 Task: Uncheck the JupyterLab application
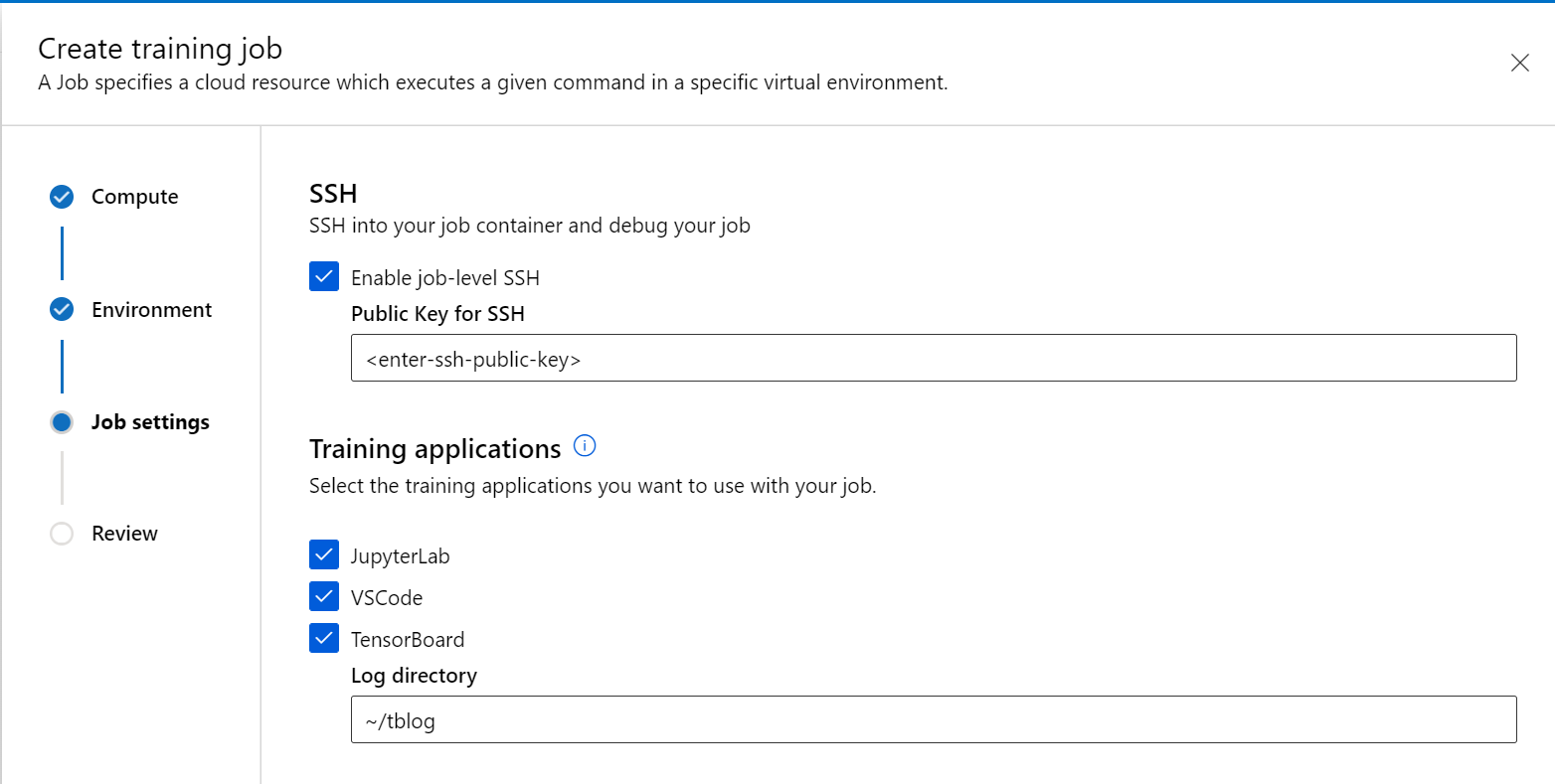[x=324, y=555]
